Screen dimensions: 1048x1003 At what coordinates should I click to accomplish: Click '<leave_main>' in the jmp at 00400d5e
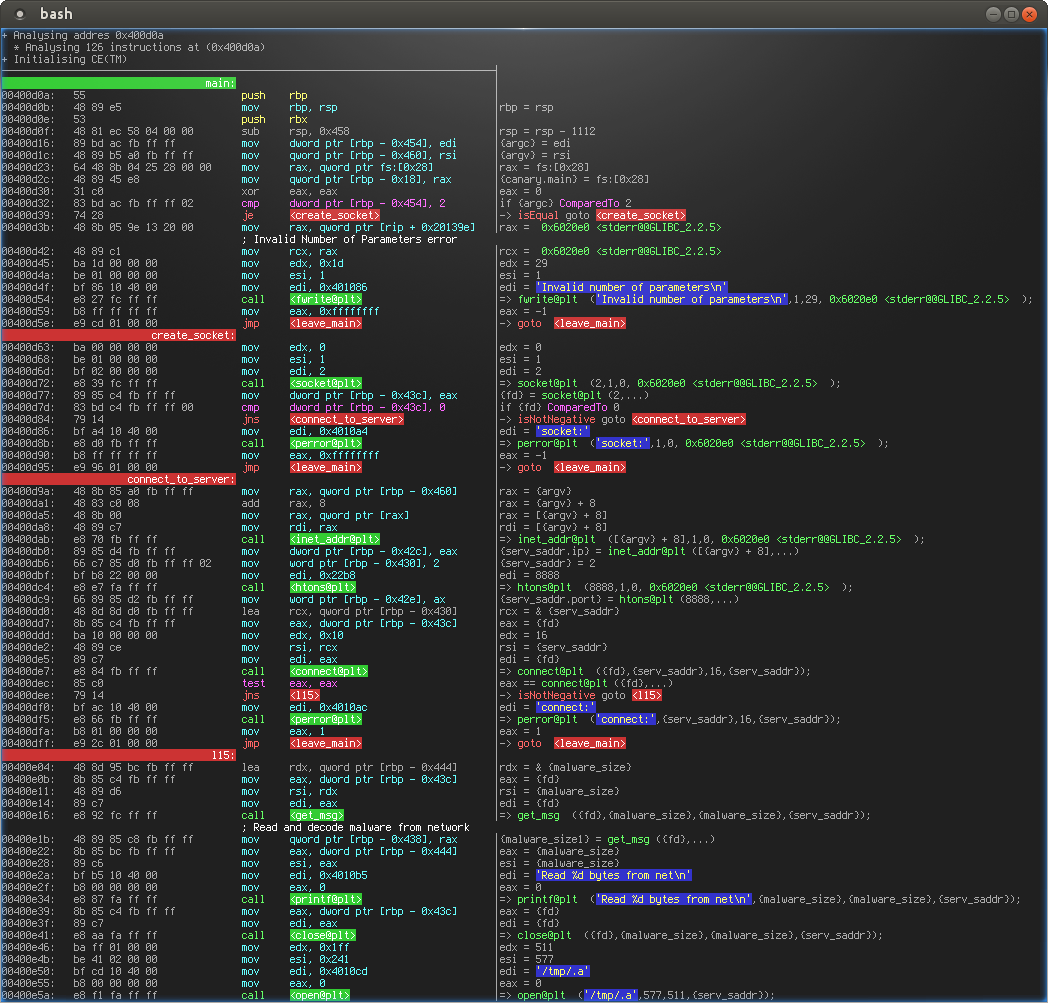coord(326,323)
